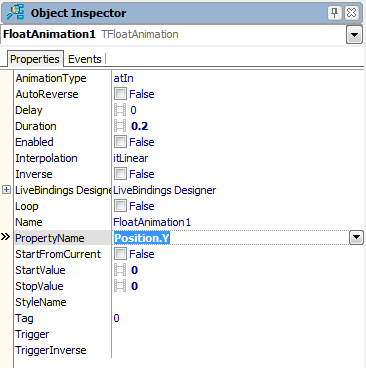This screenshot has height=368, width=366.
Task: Click the empty TriggerInverse value field
Action: point(238,350)
